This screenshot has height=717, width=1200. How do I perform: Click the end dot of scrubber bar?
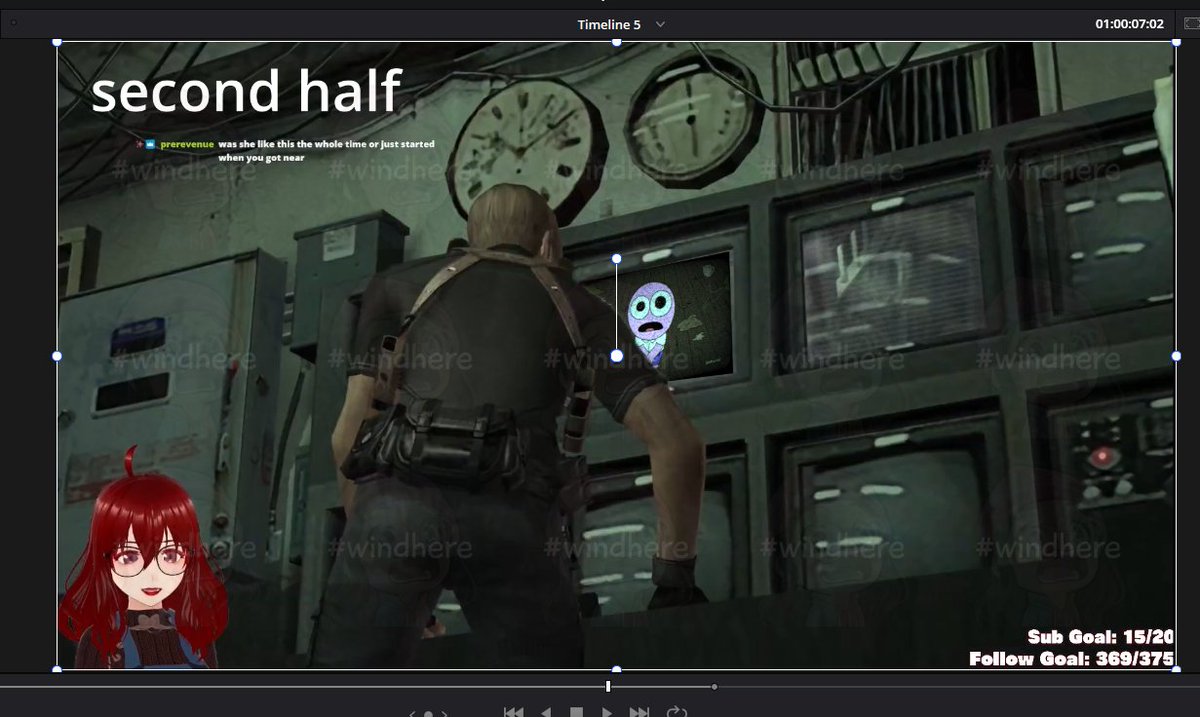coord(714,687)
